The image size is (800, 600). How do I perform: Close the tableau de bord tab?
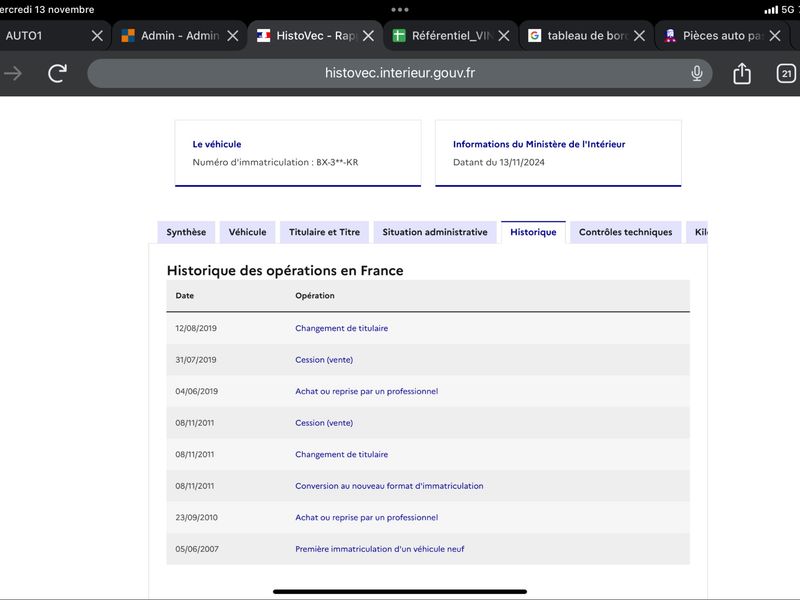click(x=639, y=36)
